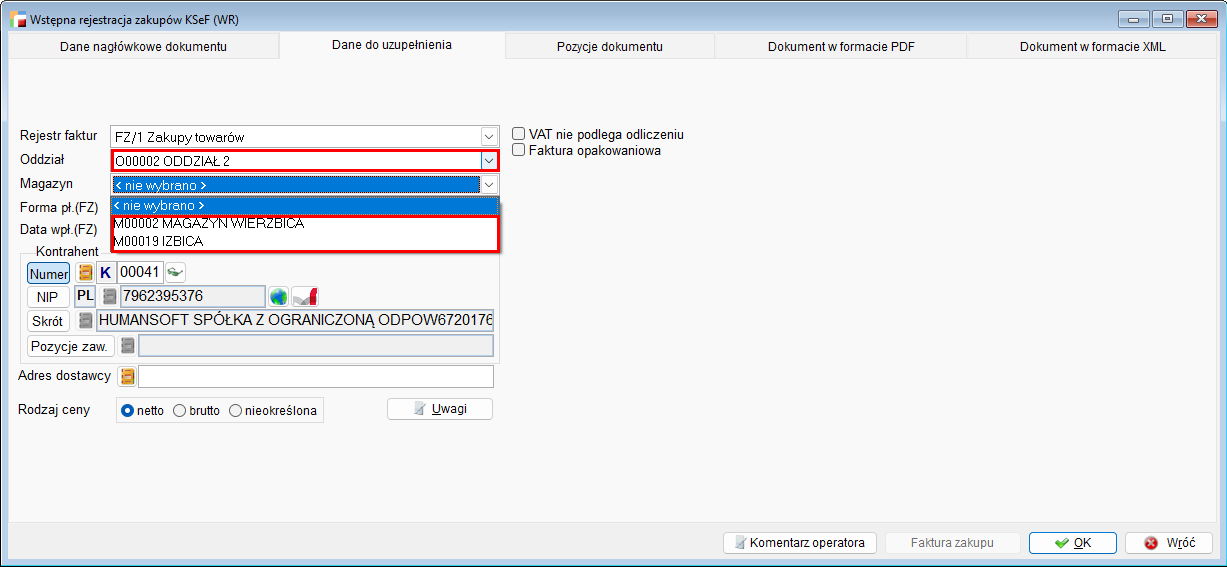Click the red checkmark icon after NIP

pos(306,296)
